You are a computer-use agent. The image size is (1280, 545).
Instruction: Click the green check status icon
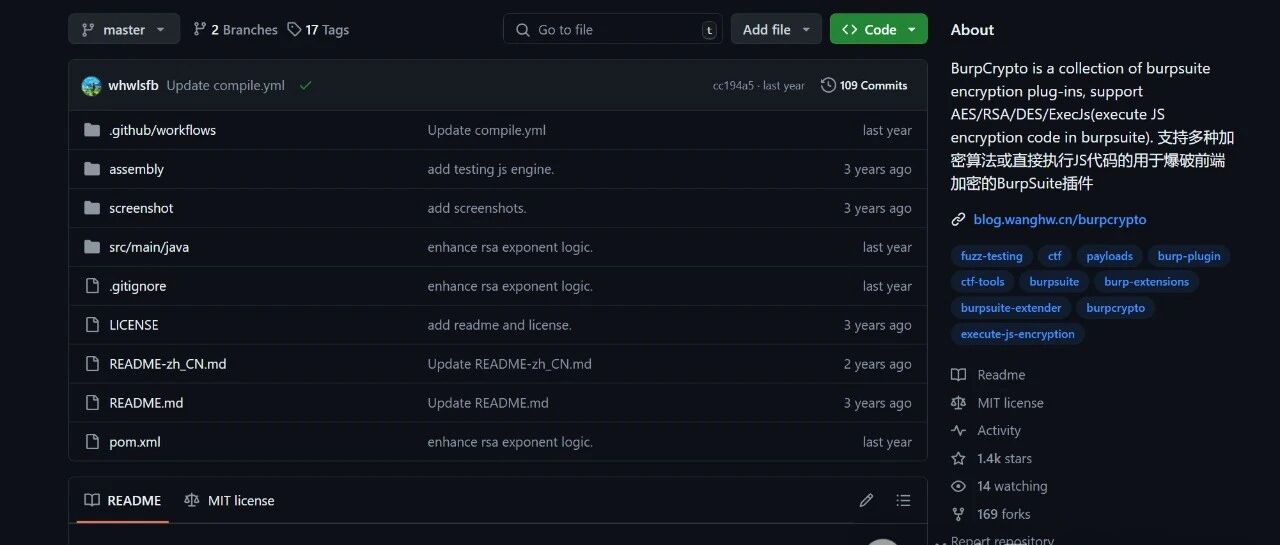(305, 86)
